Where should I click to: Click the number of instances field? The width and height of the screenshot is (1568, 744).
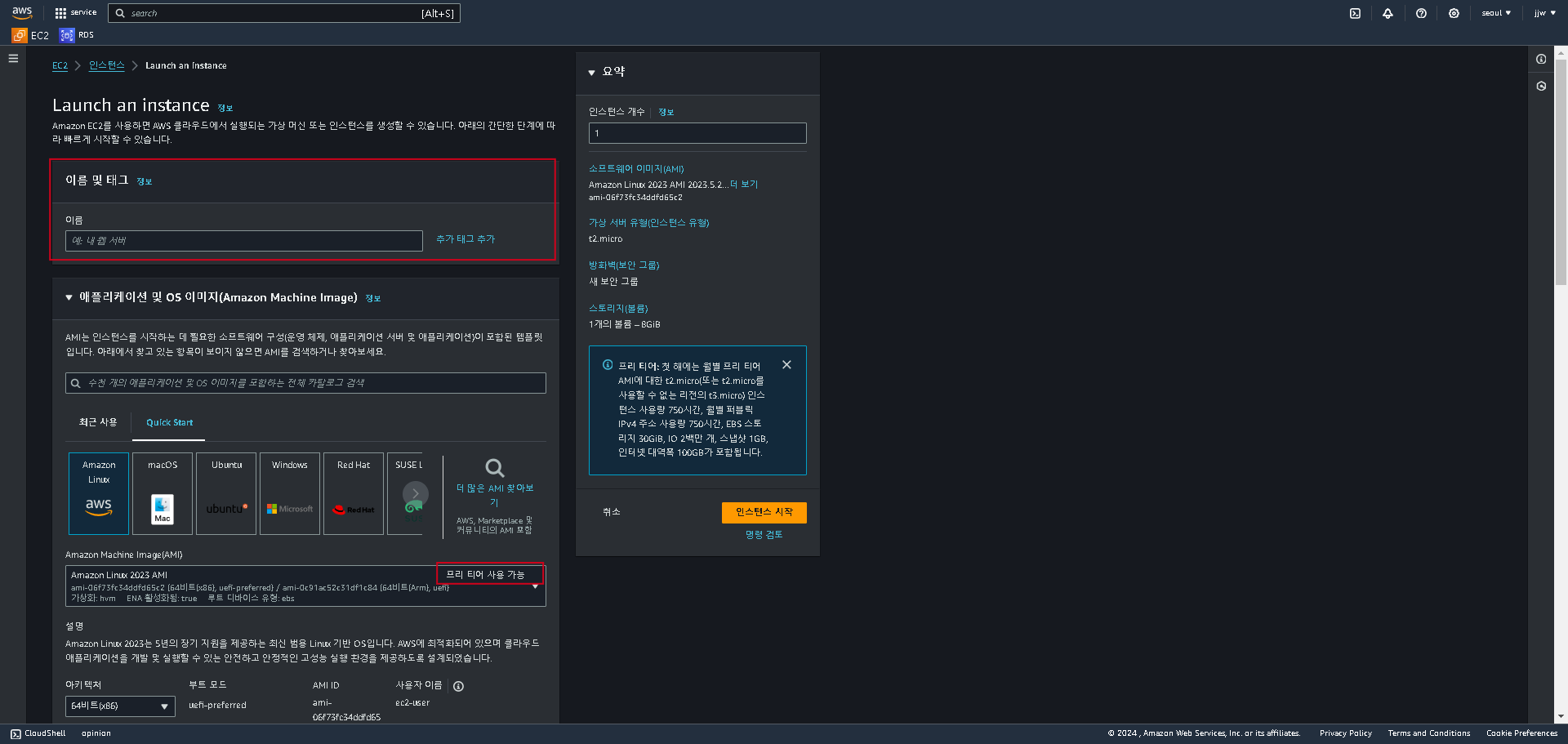click(x=697, y=133)
